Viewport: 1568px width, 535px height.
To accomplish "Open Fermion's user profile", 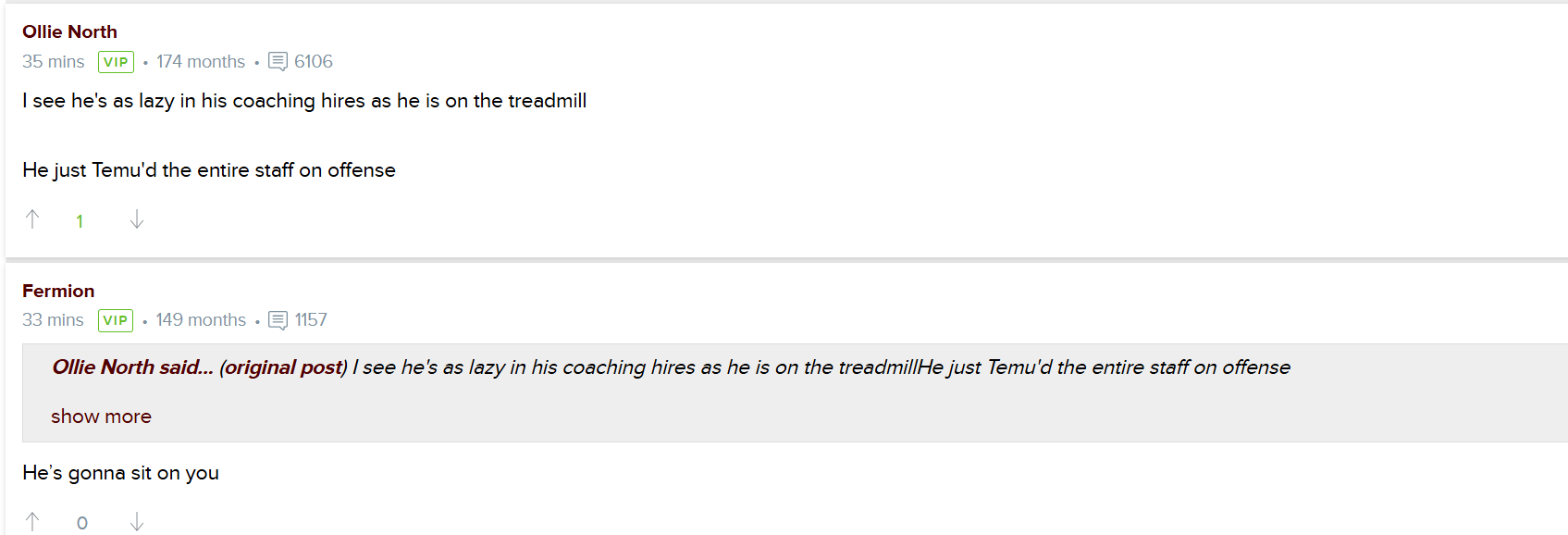I will click(58, 291).
